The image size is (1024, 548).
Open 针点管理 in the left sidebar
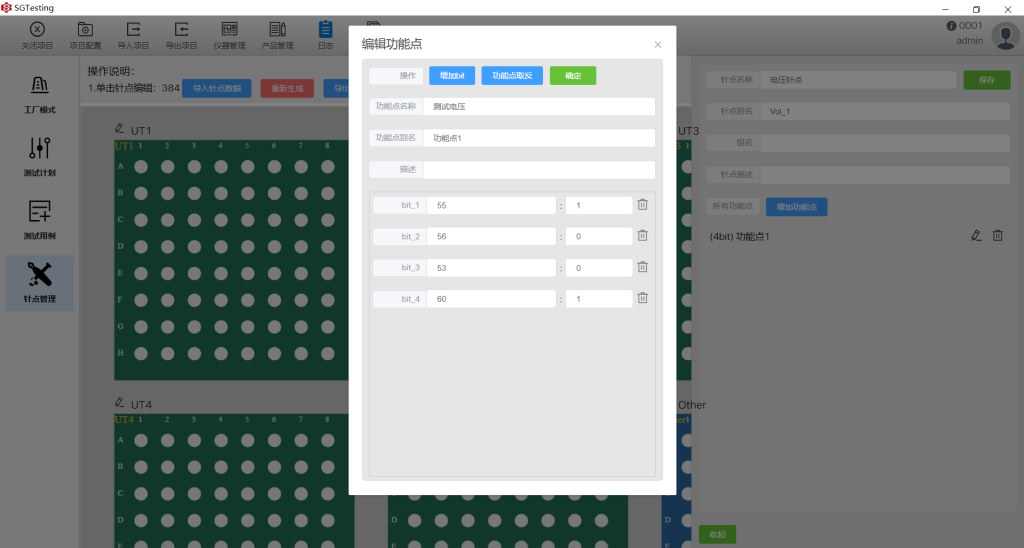tap(40, 283)
